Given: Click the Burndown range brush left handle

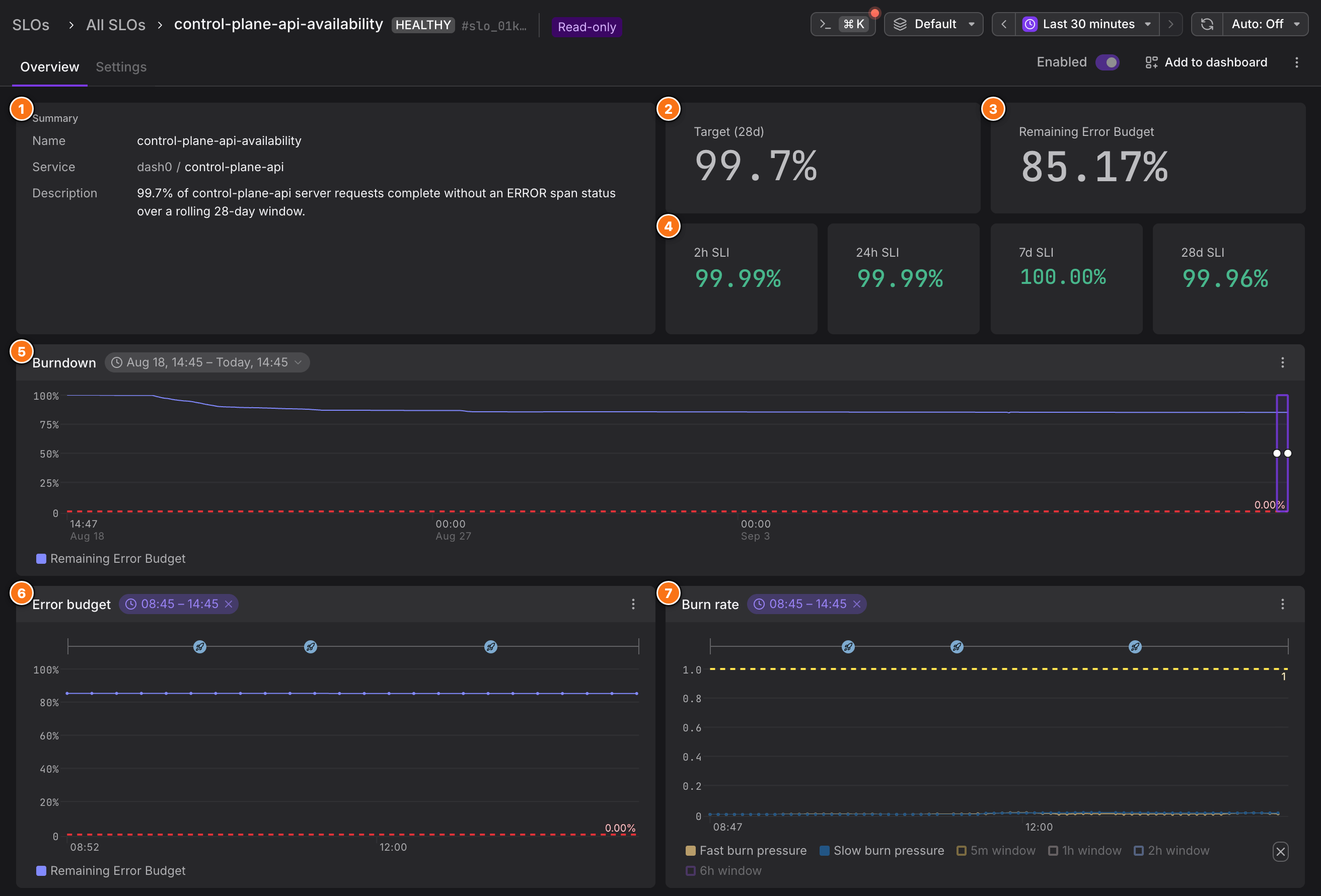Looking at the screenshot, I should (x=1277, y=454).
